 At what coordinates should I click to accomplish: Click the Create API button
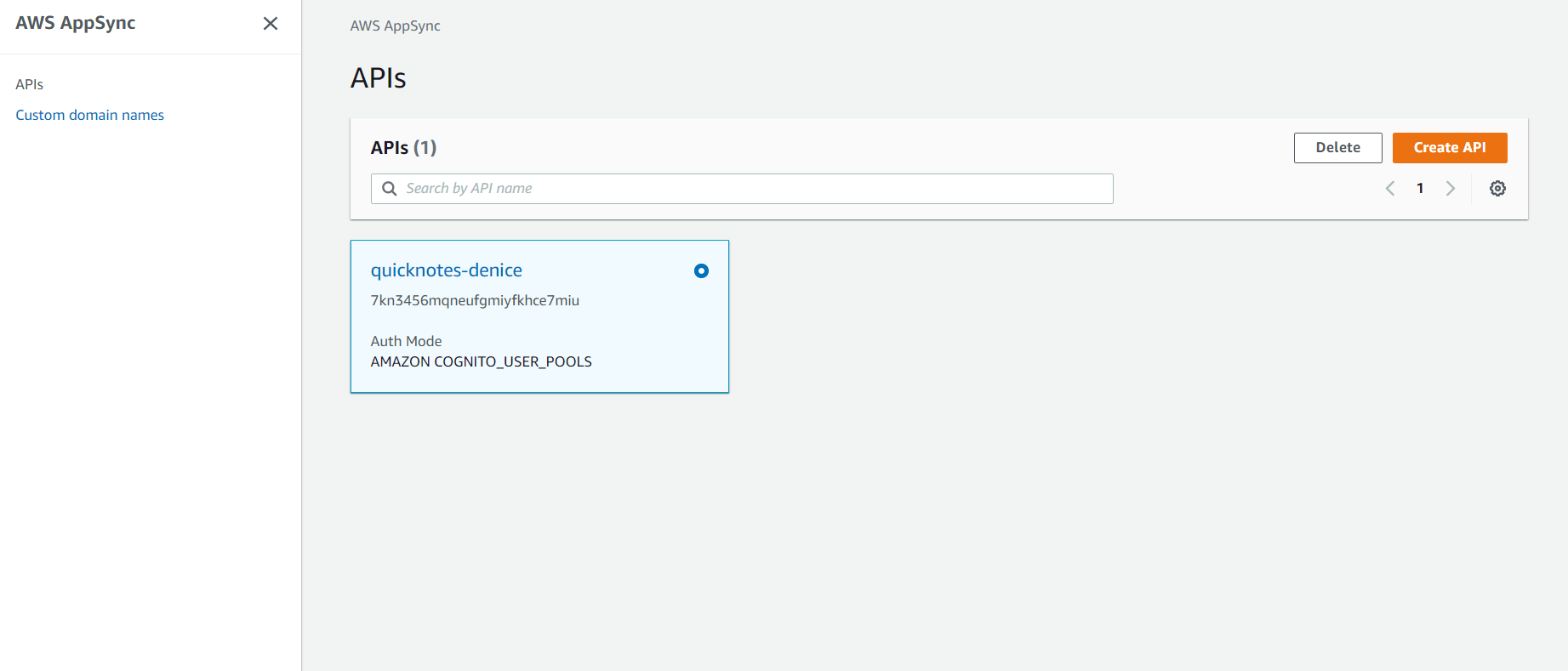1450,148
